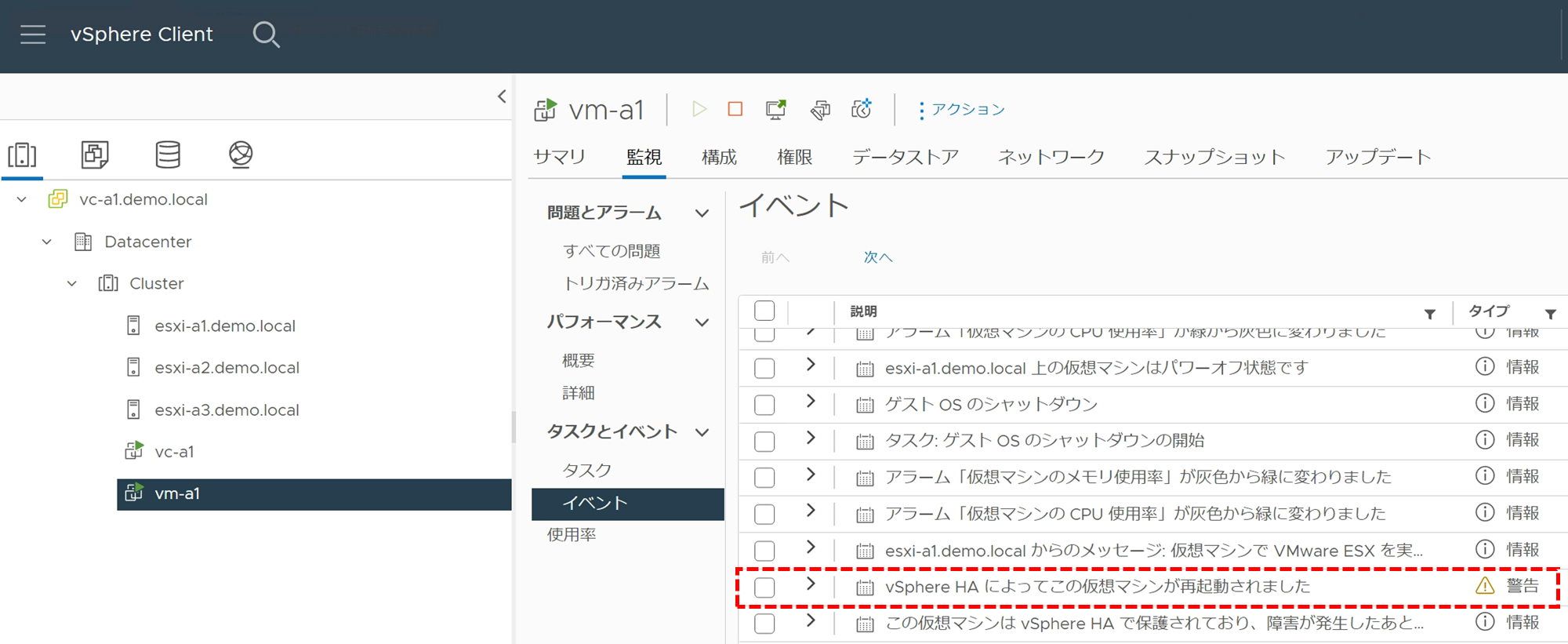Open the 使用率 monitor page
Screen dimensions: 1568x644
click(572, 535)
